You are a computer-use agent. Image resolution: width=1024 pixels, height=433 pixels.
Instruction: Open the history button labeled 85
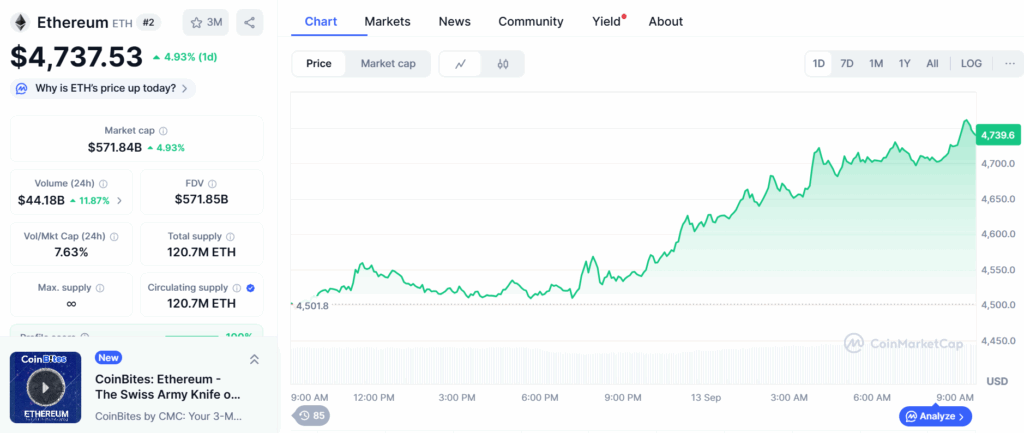click(x=311, y=415)
